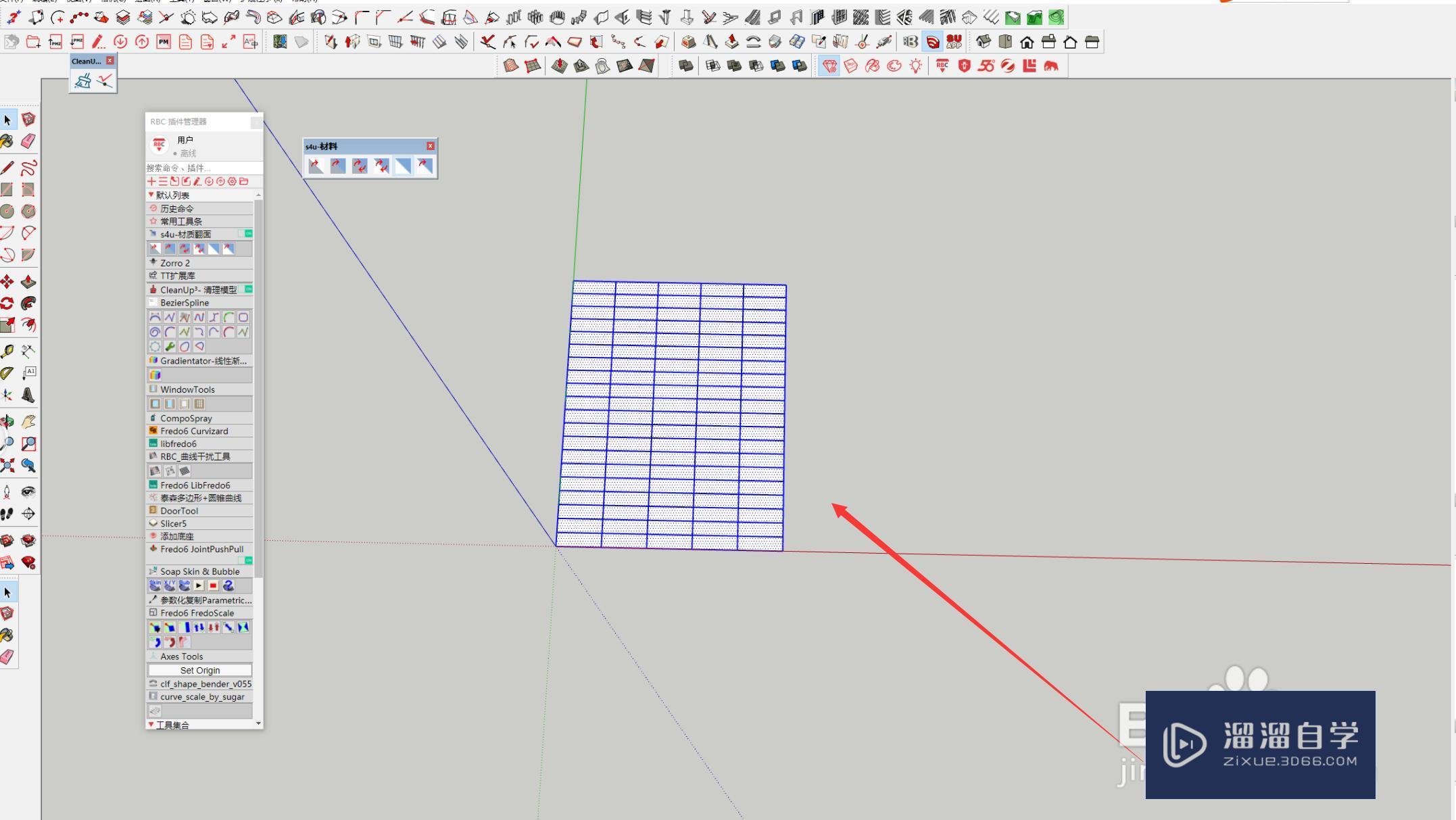Close the s4u-材料 floating toolbar
Image resolution: width=1456 pixels, height=820 pixels.
pyautogui.click(x=431, y=146)
